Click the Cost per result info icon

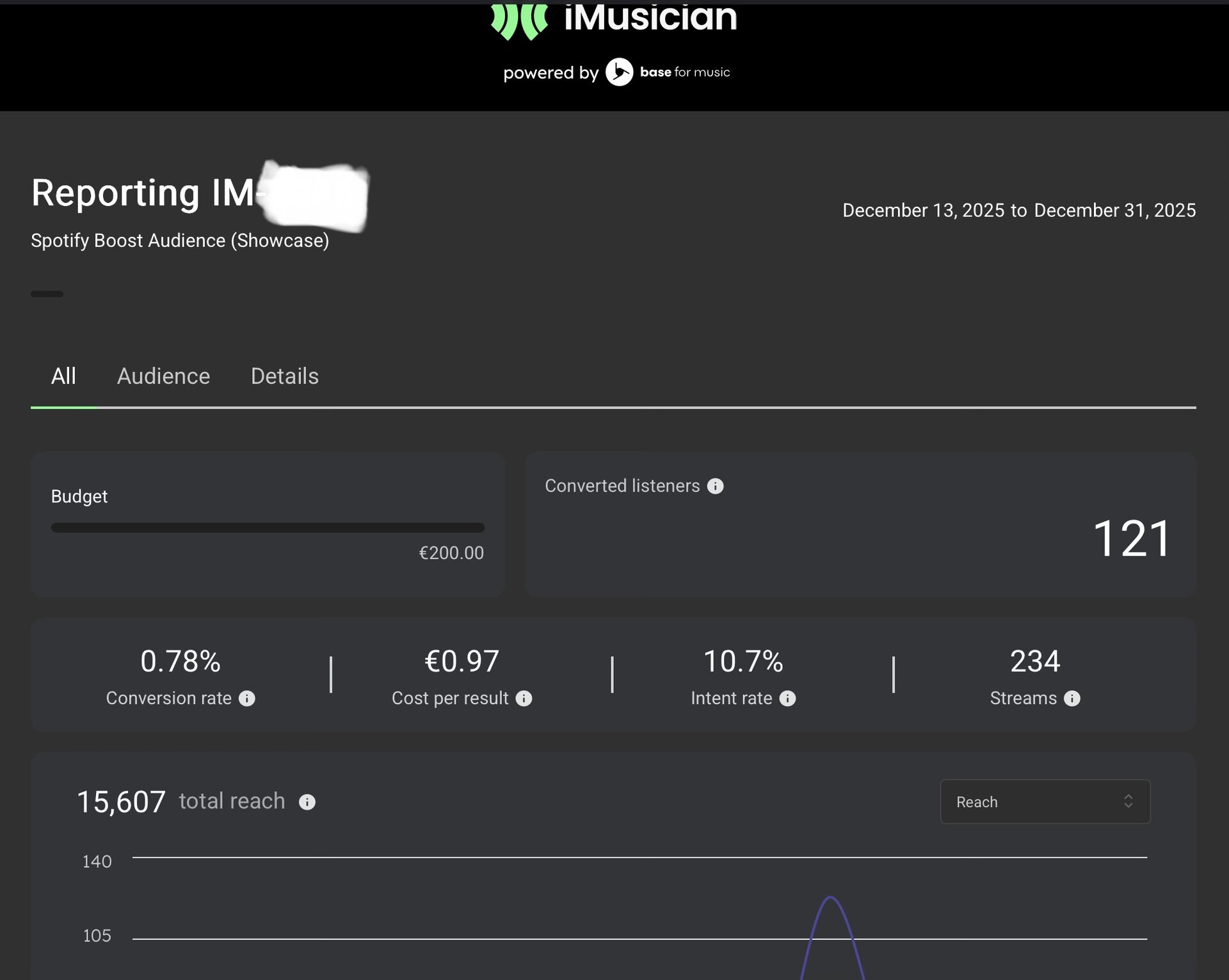click(524, 698)
